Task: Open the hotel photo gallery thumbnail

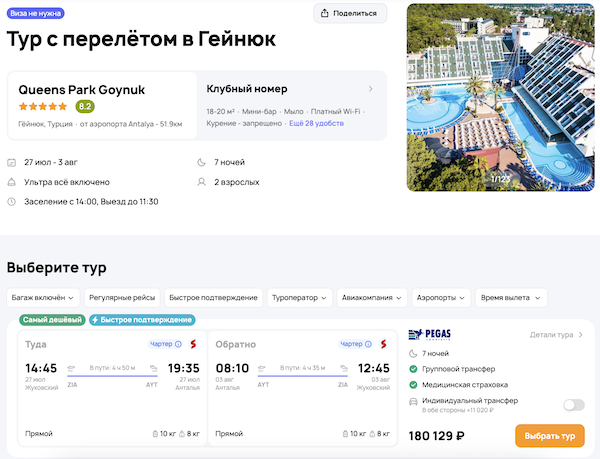Action: pyautogui.click(x=501, y=97)
